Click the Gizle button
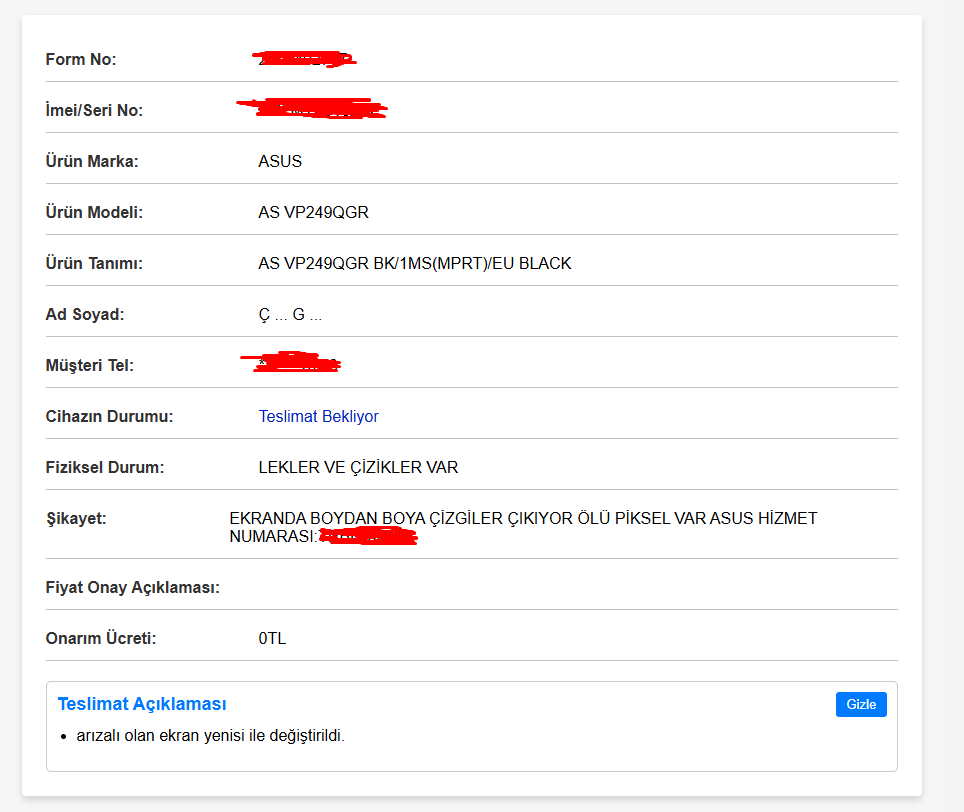This screenshot has height=812, width=964. coord(861,704)
